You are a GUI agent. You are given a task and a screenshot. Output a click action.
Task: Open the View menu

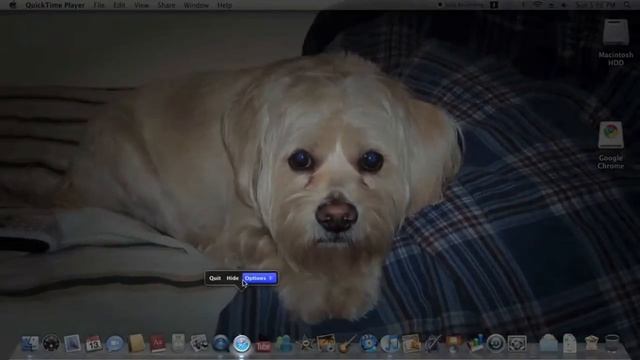(141, 5)
